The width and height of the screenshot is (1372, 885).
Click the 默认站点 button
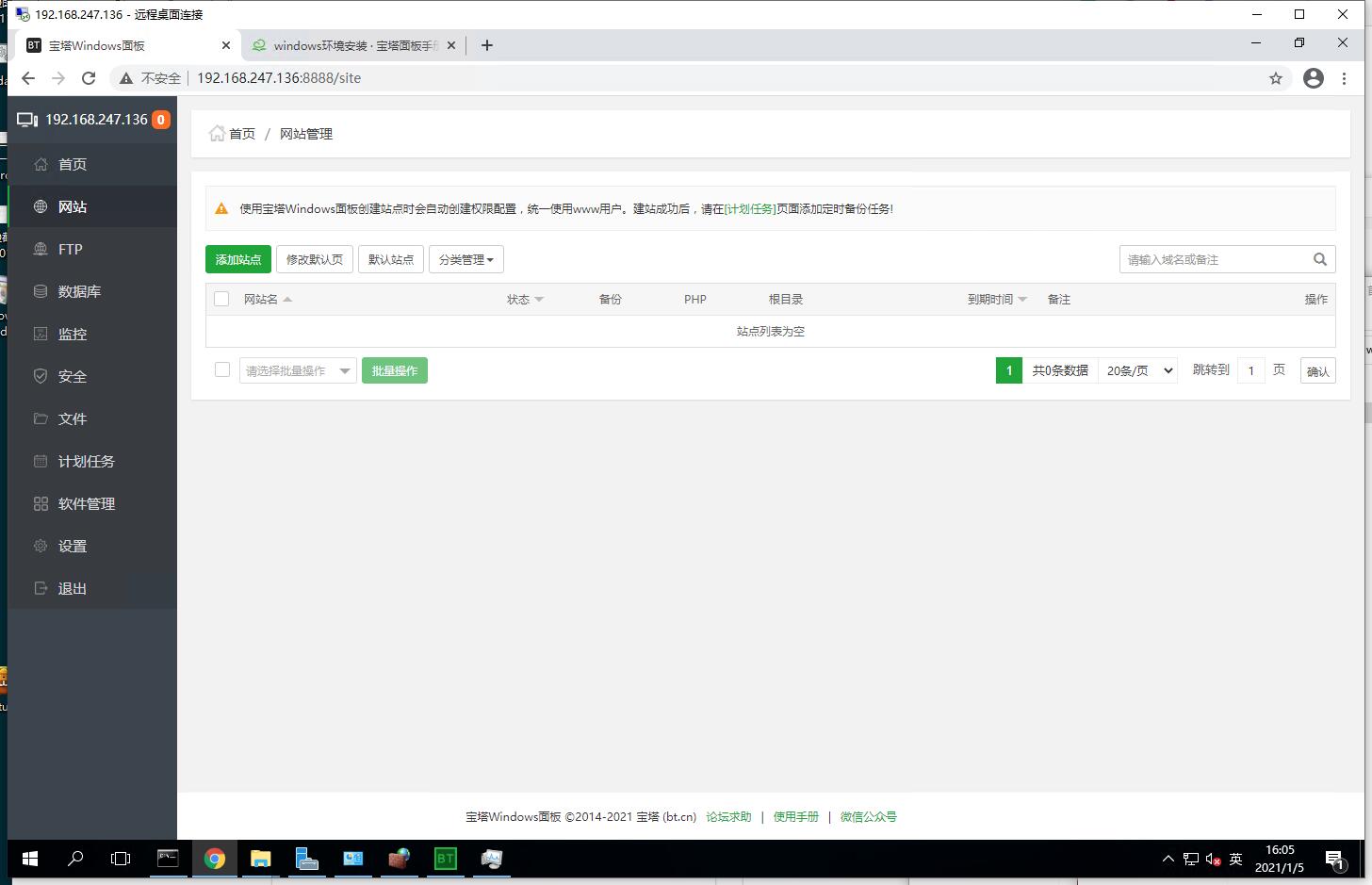pyautogui.click(x=391, y=259)
